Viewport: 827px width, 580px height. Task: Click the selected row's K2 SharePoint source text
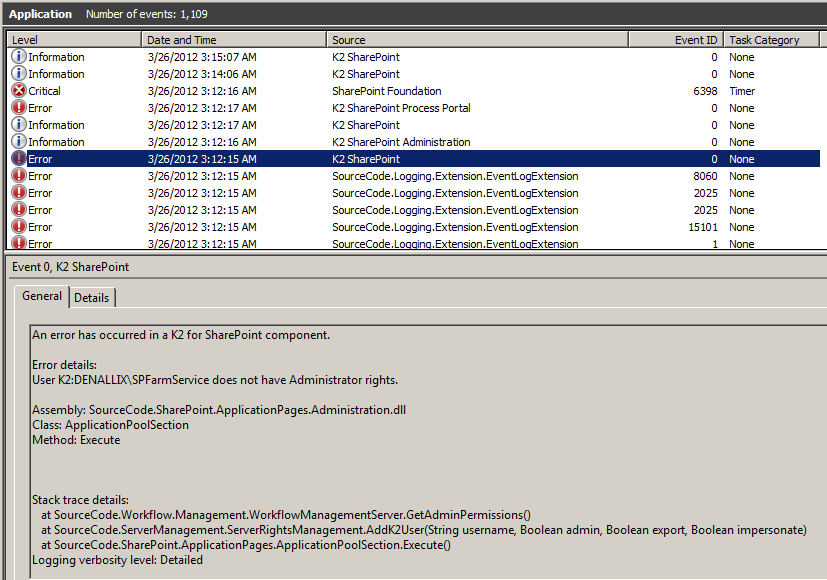point(366,159)
